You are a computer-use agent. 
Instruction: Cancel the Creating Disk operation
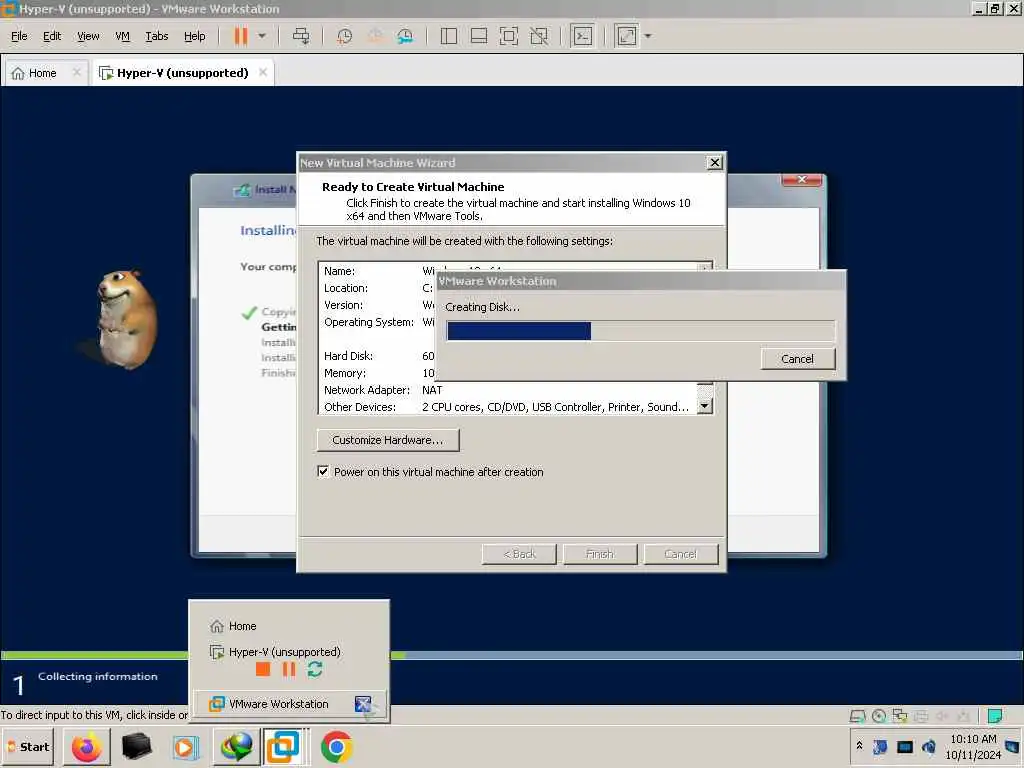point(797,359)
